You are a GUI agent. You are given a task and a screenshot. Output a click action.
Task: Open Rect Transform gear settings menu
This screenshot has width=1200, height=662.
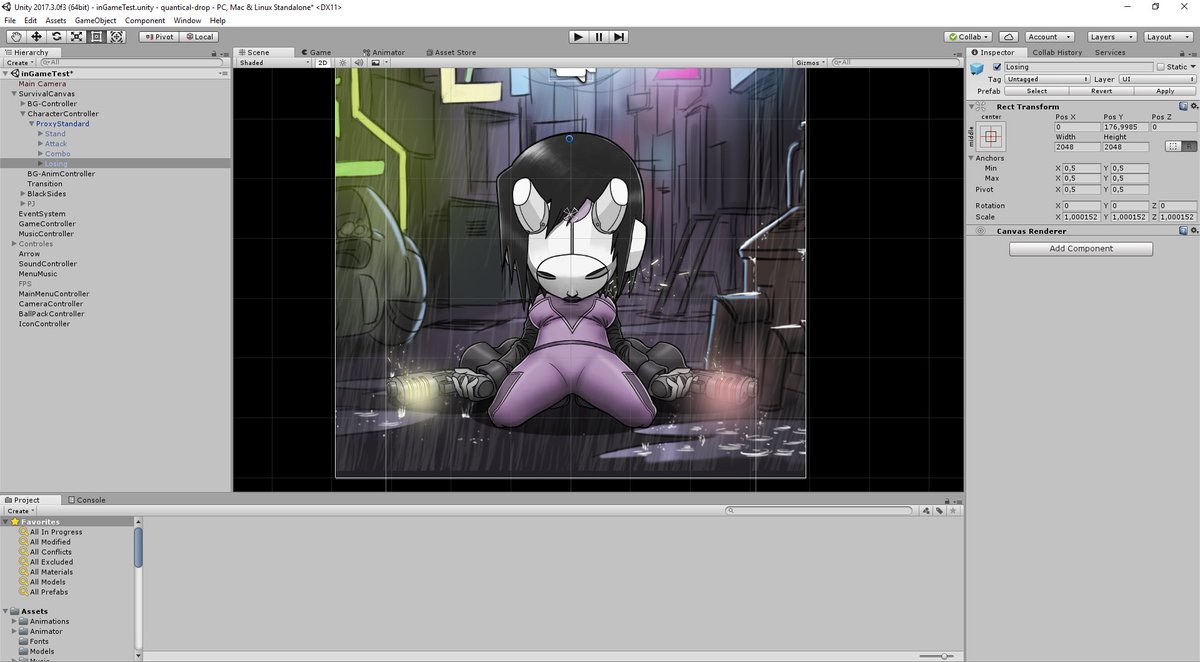[1193, 106]
